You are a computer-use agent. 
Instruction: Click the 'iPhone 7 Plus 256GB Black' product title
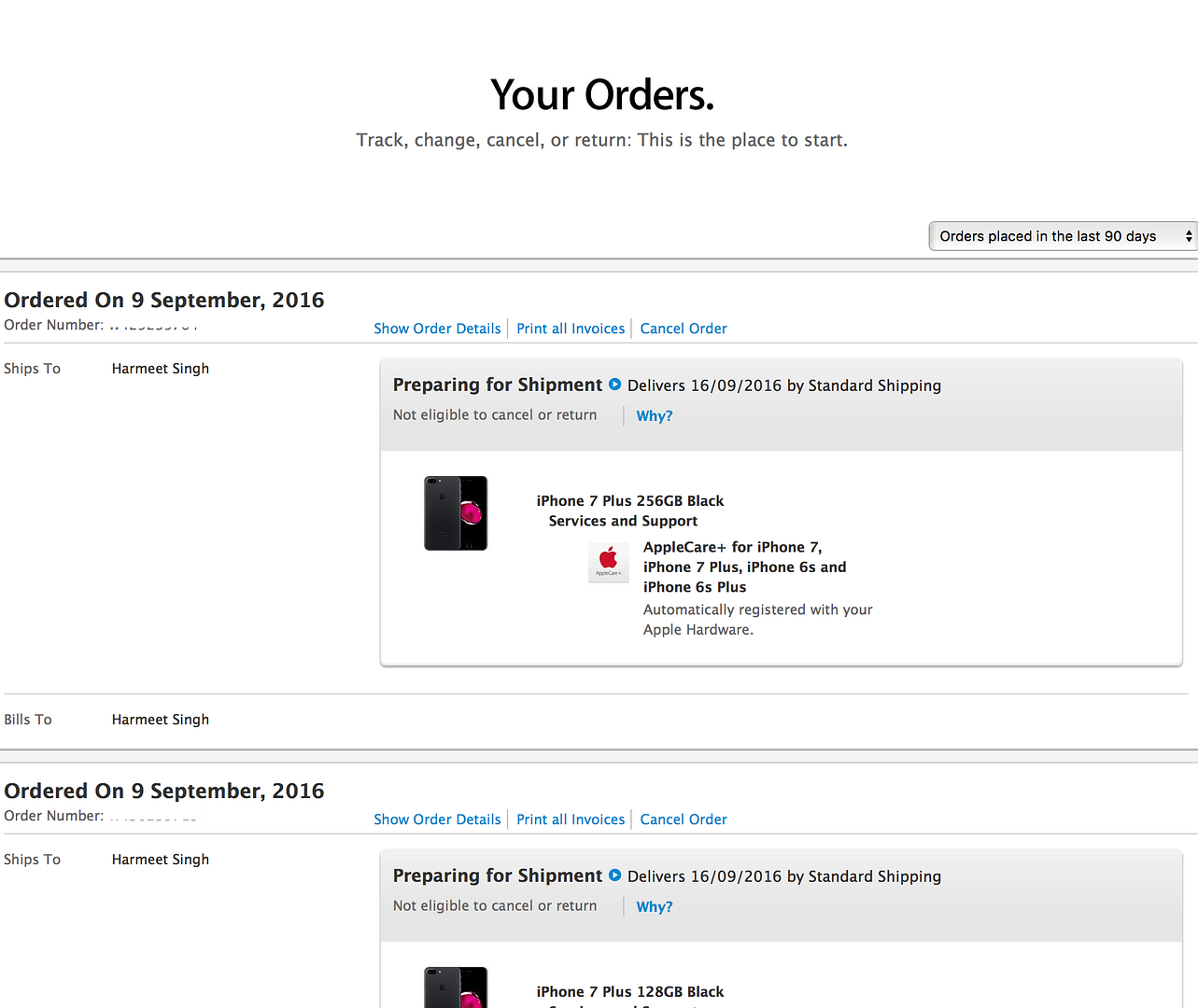click(630, 501)
